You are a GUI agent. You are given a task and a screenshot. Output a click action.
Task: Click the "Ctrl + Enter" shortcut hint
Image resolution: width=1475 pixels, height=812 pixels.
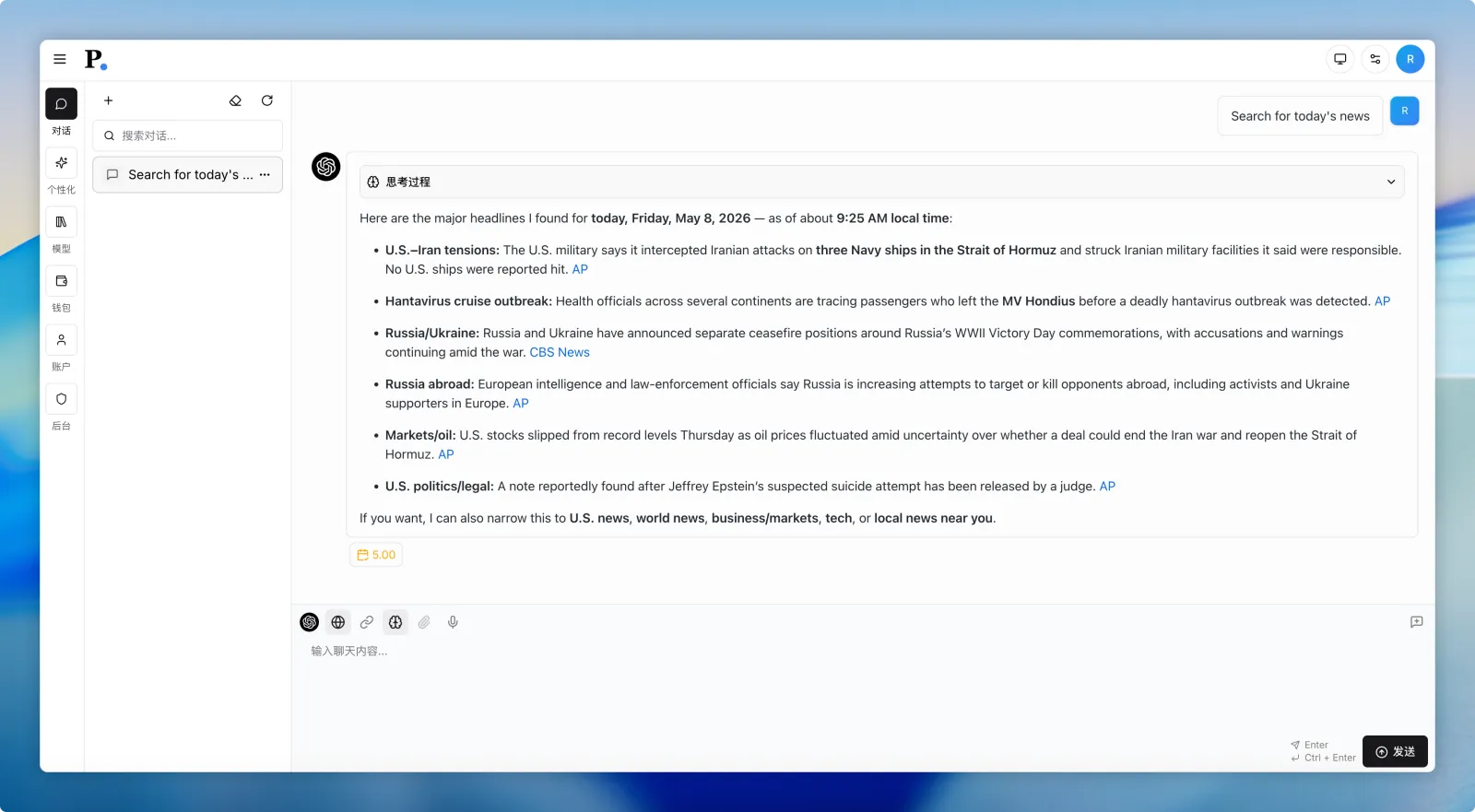(x=1330, y=758)
